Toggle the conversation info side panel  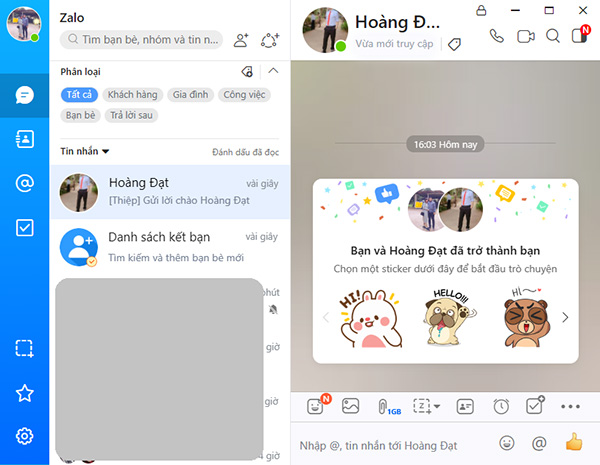[579, 36]
